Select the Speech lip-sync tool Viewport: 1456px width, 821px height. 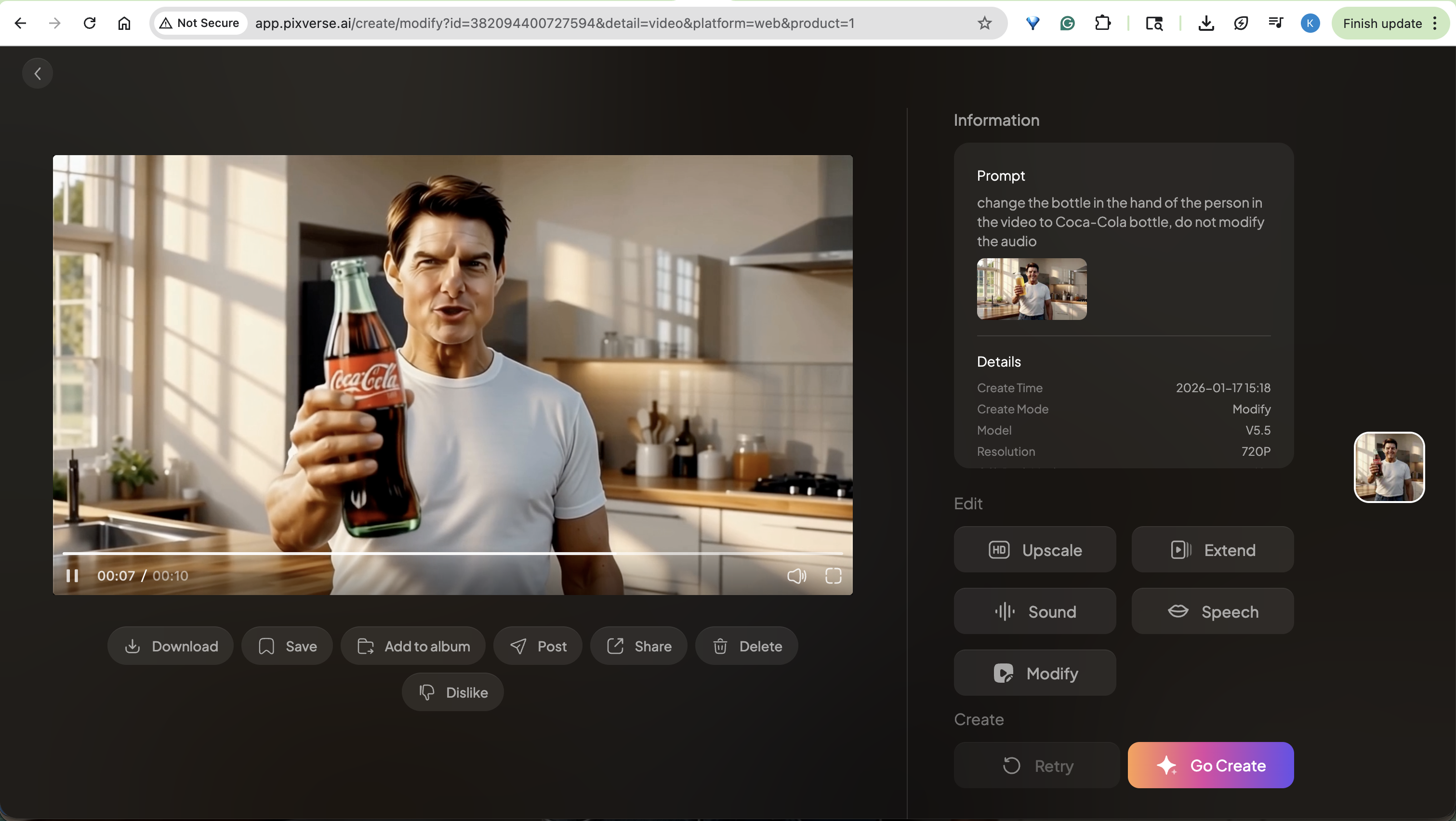coord(1212,611)
